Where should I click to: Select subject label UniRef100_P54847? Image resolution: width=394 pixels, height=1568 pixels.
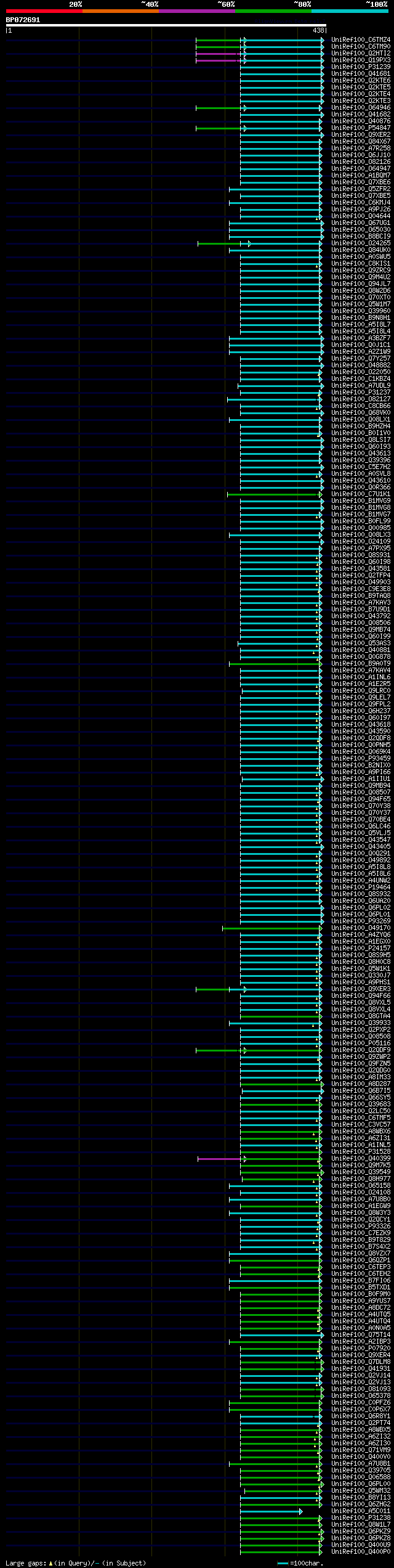click(x=361, y=128)
